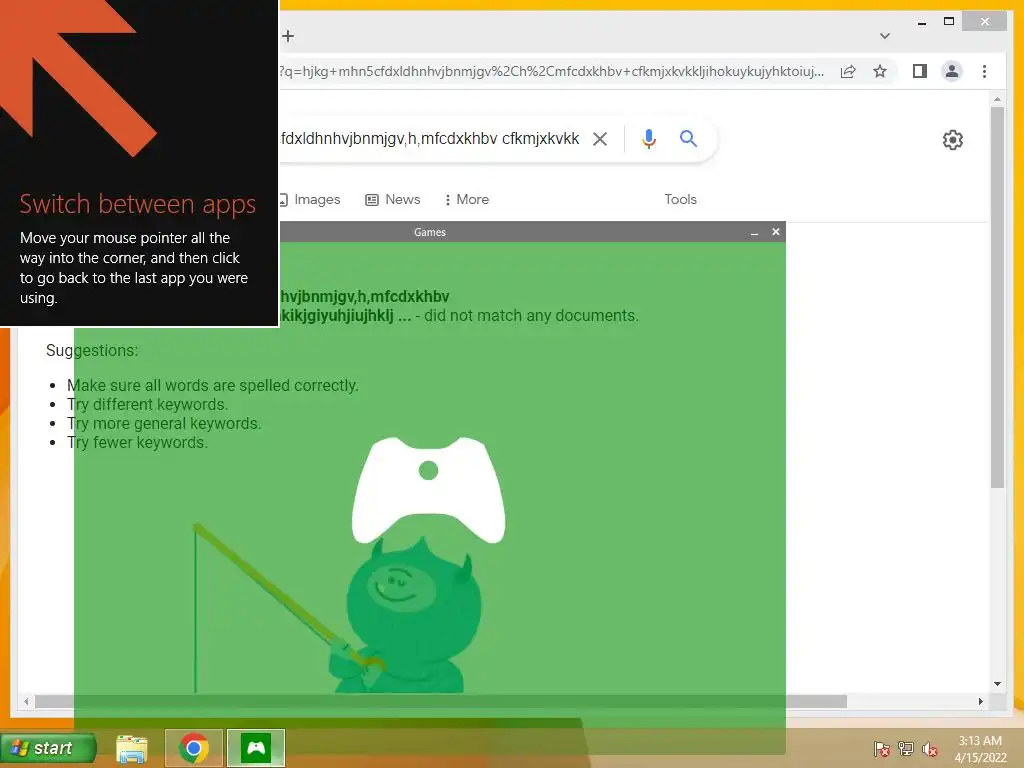
Task: Click the Xbox controller logo in Games
Action: click(428, 490)
